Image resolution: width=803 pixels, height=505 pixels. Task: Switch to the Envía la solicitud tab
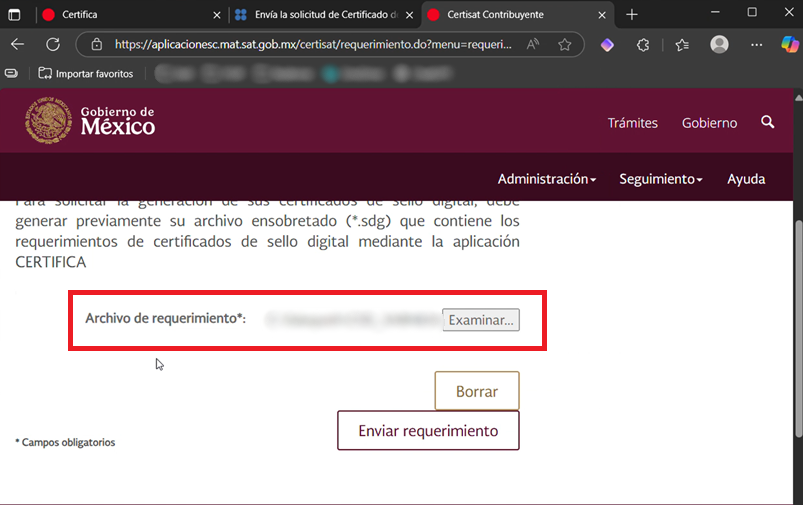[x=320, y=15]
